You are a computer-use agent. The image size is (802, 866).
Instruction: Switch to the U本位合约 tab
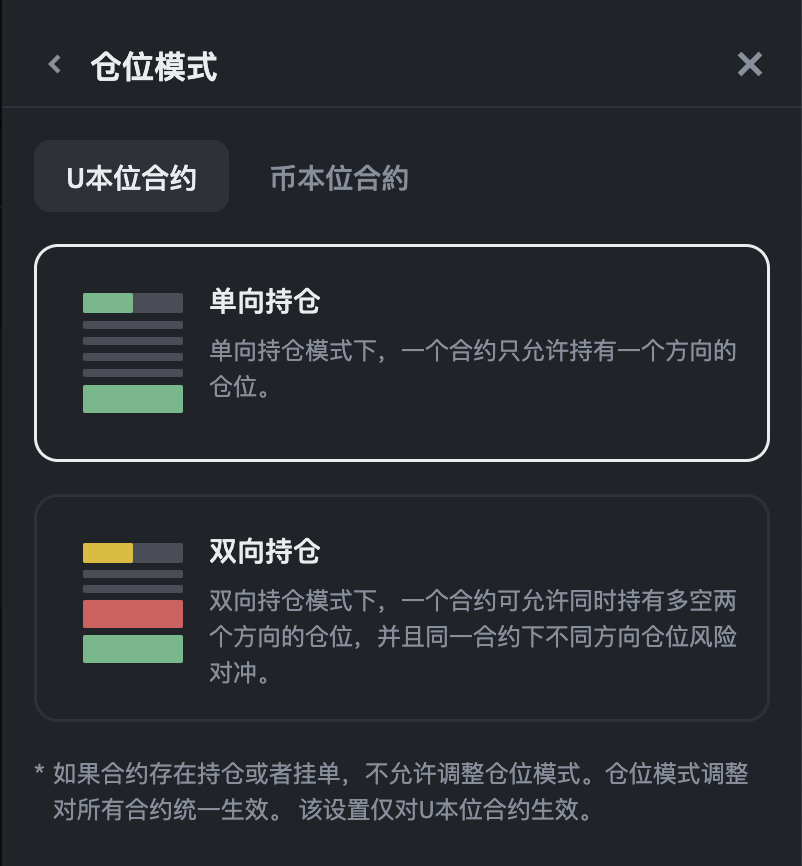[x=131, y=179]
